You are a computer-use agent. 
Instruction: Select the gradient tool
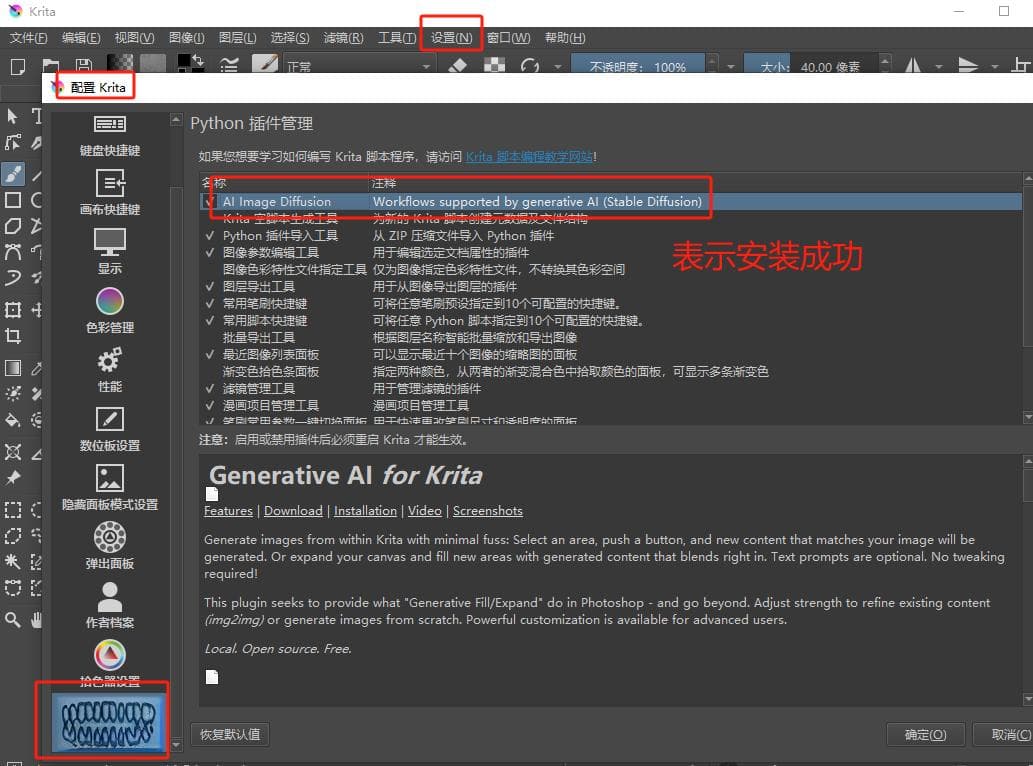pos(13,368)
